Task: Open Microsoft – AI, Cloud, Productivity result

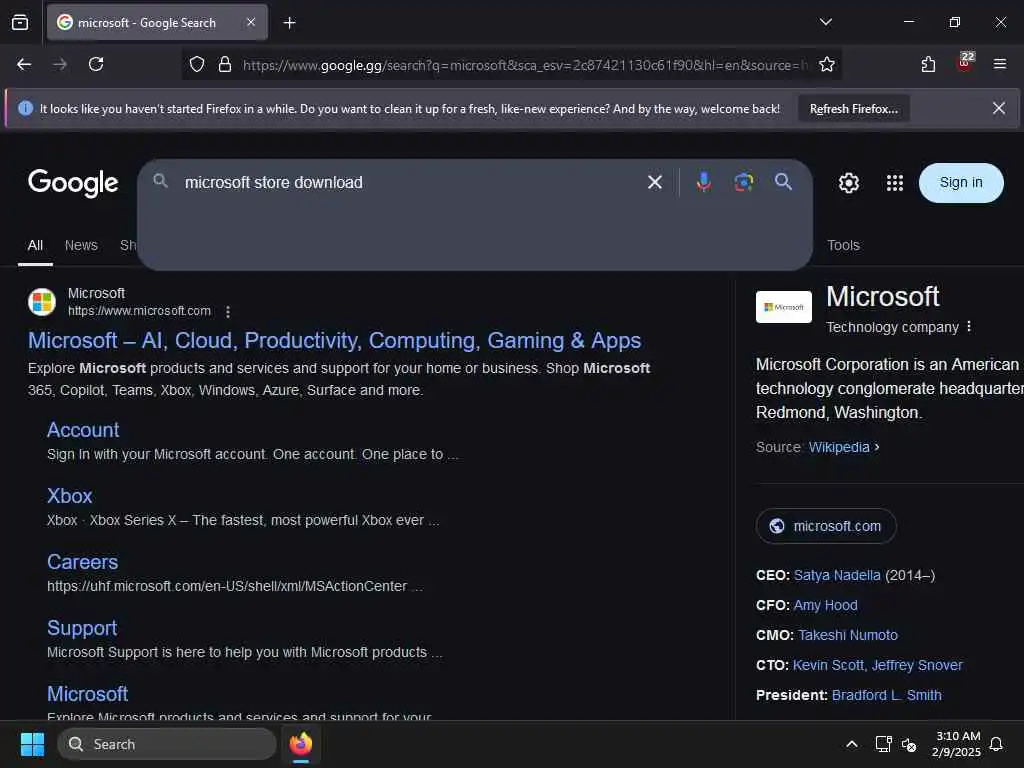Action: [x=334, y=340]
